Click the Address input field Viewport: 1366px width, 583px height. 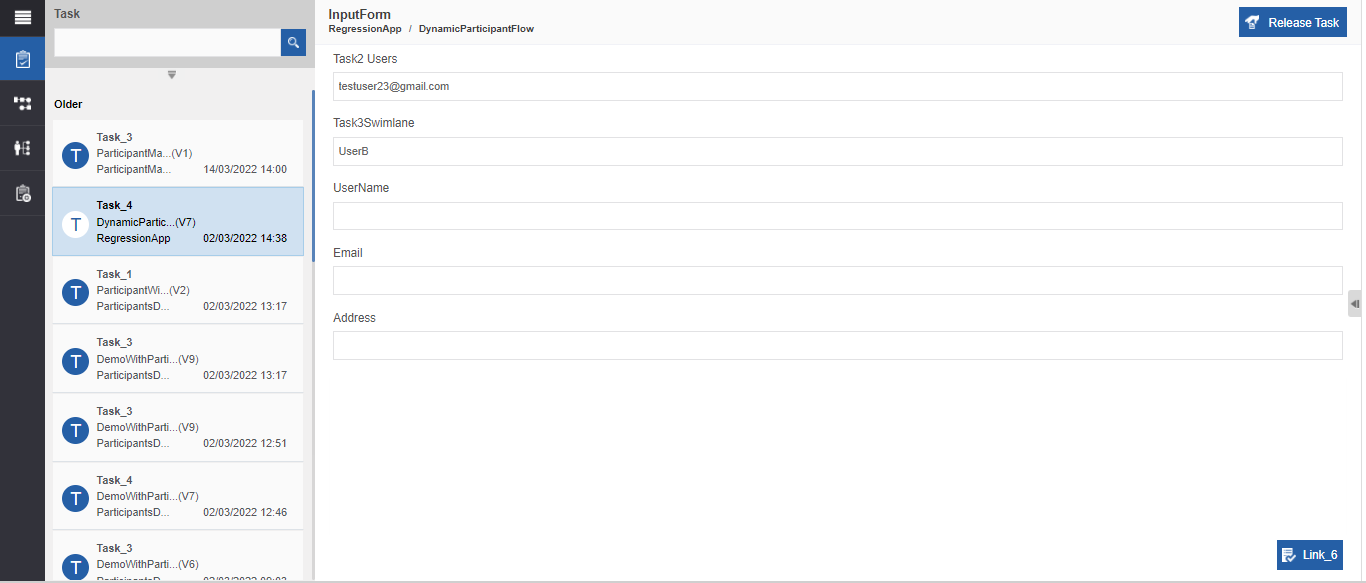click(x=837, y=345)
